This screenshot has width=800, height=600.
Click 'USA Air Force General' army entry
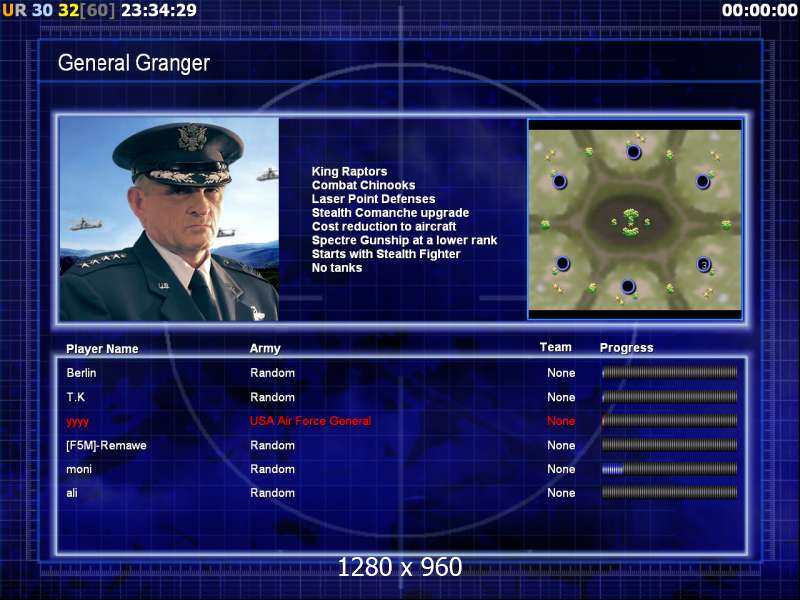310,421
